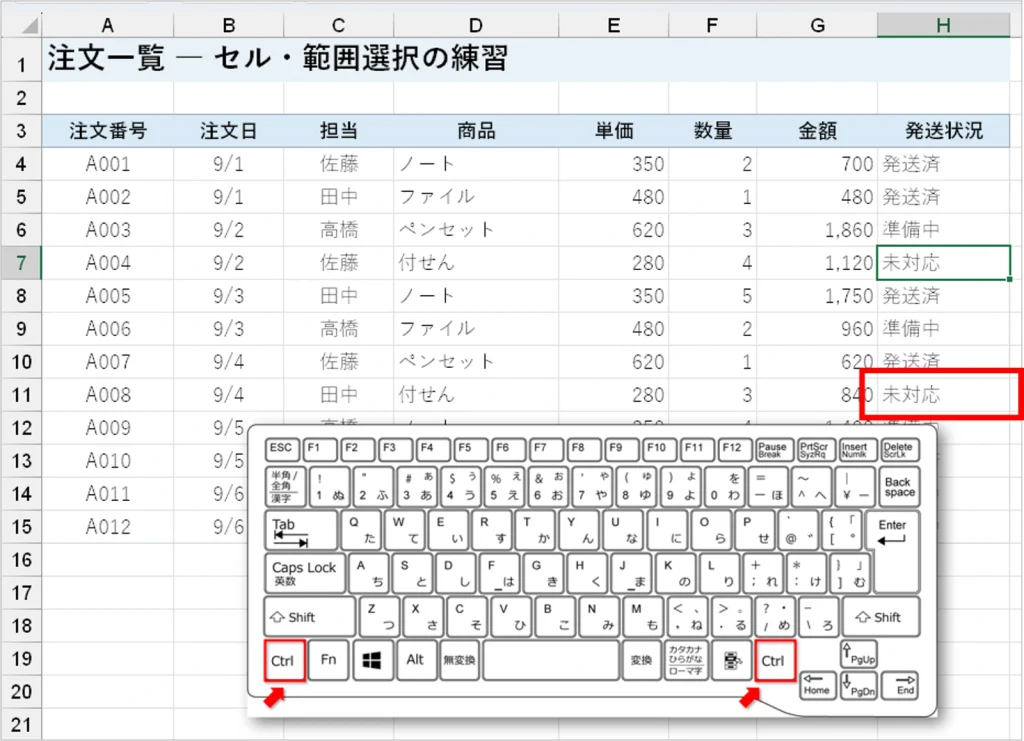1024x741 pixels.
Task: Click the 担当 cell 田中 in row 5
Action: coord(338,197)
